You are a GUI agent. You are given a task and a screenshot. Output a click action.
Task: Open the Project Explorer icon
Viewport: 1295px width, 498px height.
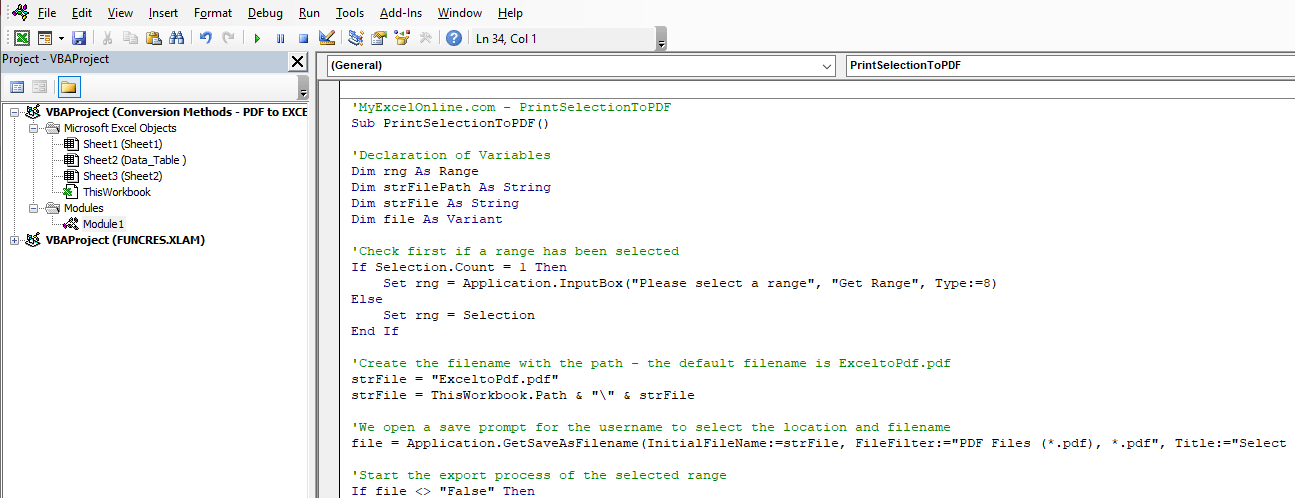click(355, 38)
